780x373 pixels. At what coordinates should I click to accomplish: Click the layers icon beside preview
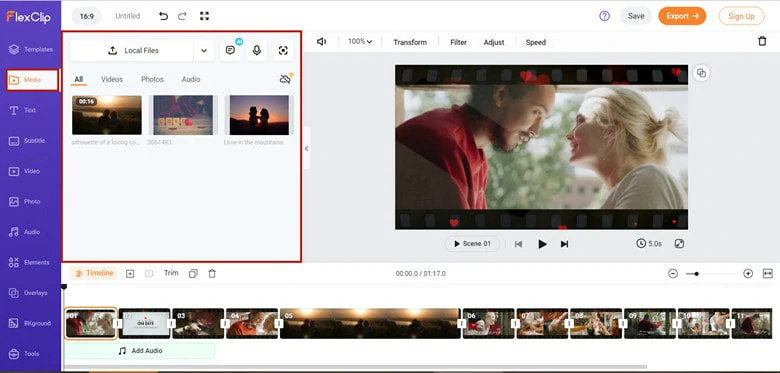pos(701,73)
